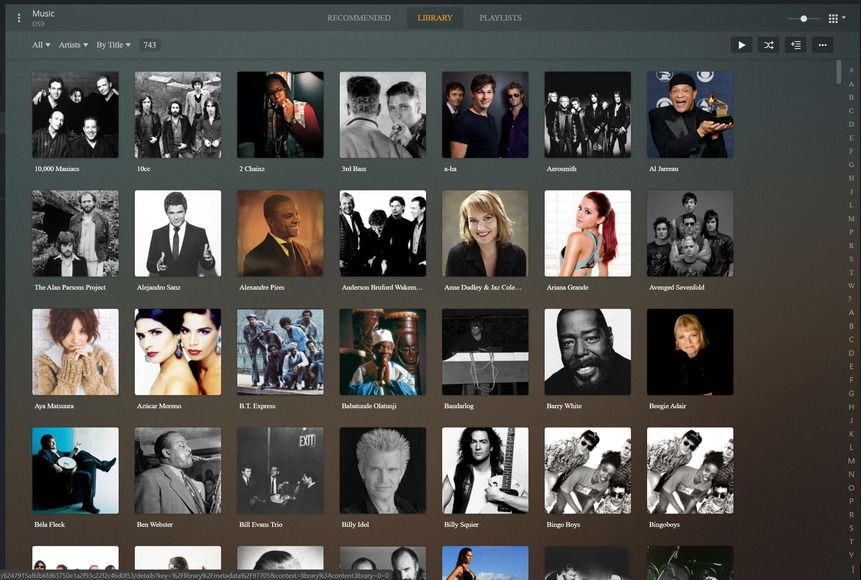861x580 pixels.
Task: Open the 10,000 Maniacs artist poster
Action: (75, 115)
